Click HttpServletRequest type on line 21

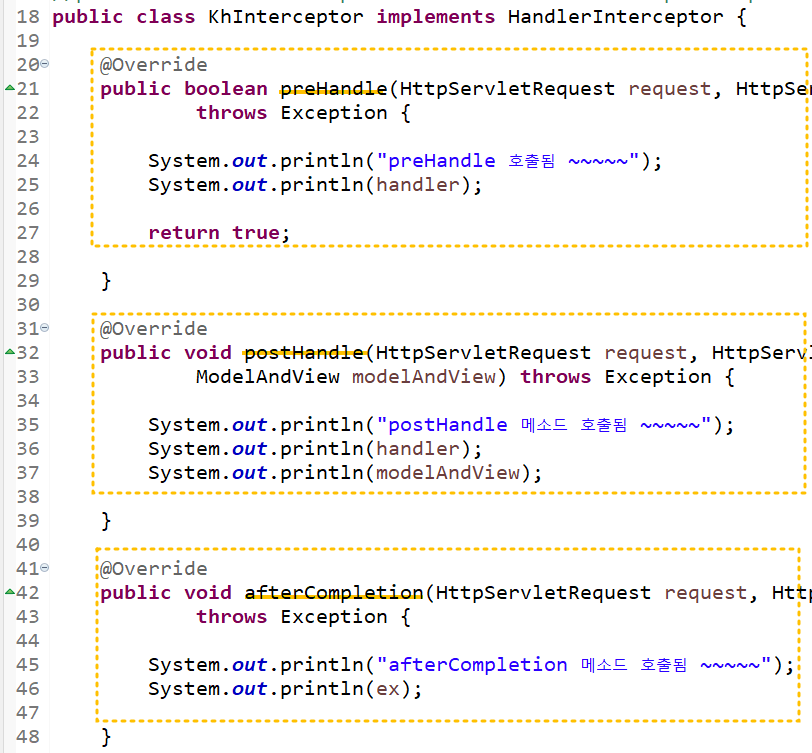coord(508,89)
